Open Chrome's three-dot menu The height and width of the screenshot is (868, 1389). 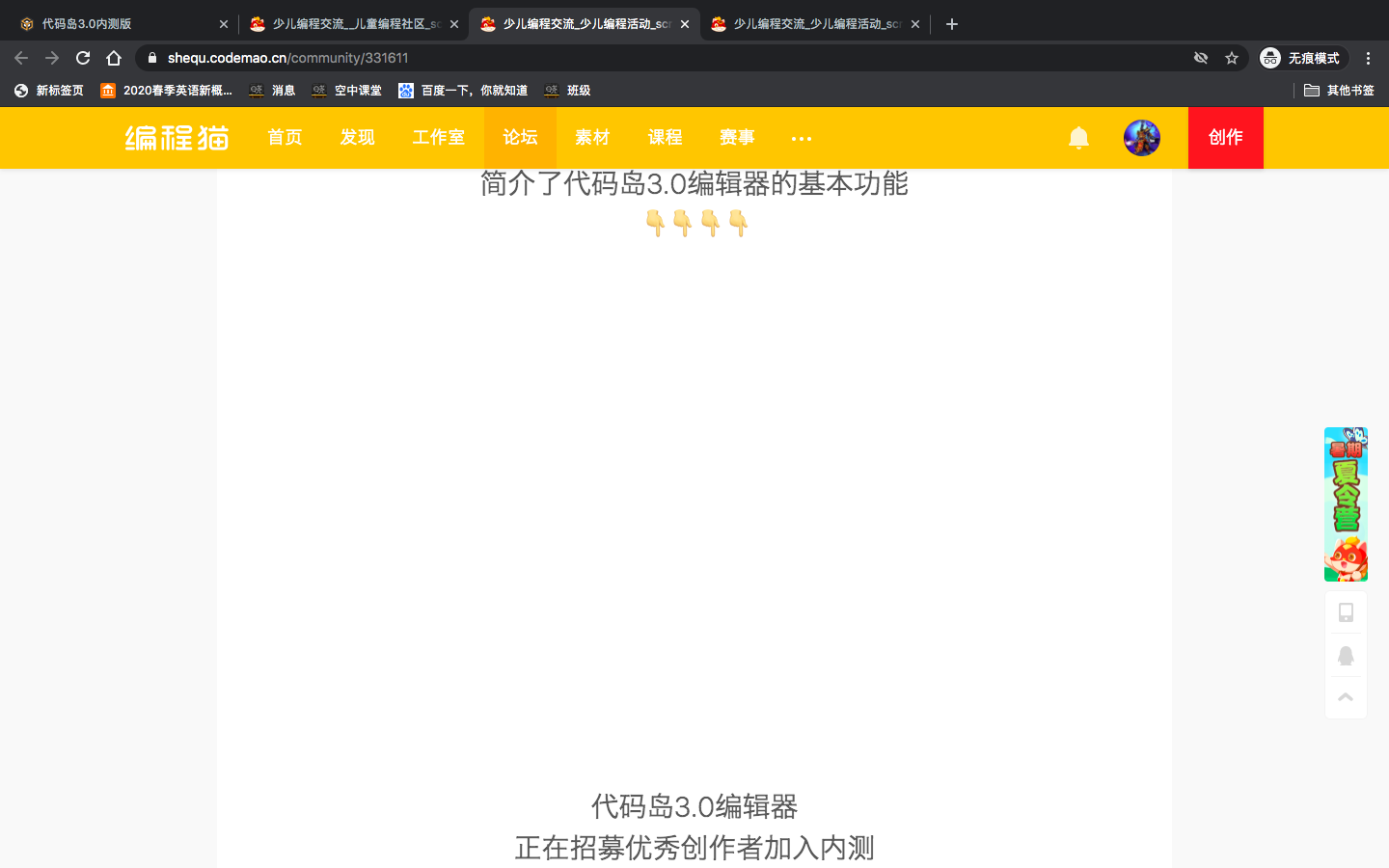1368,58
